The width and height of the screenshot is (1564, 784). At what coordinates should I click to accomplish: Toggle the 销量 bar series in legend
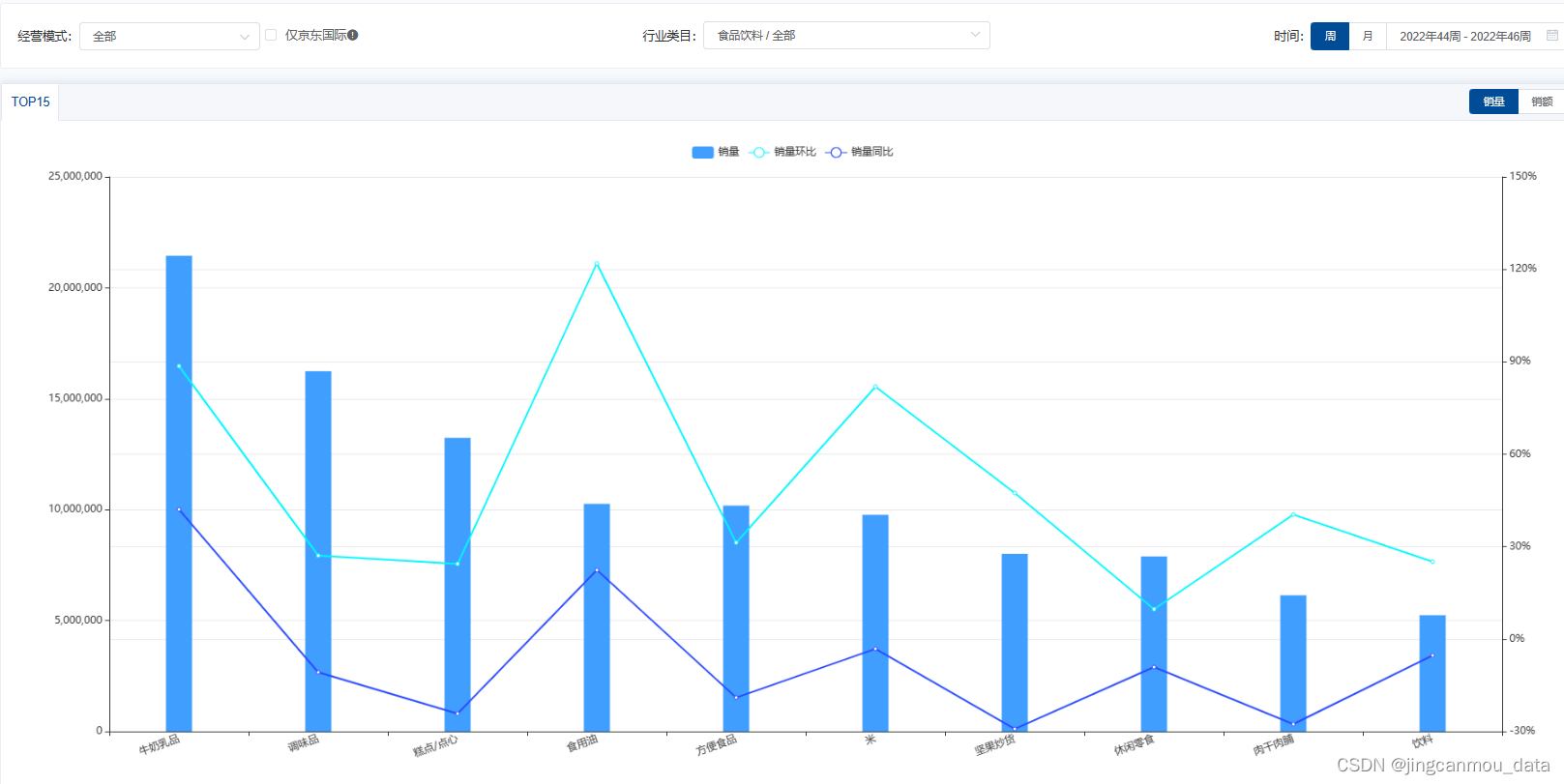716,152
